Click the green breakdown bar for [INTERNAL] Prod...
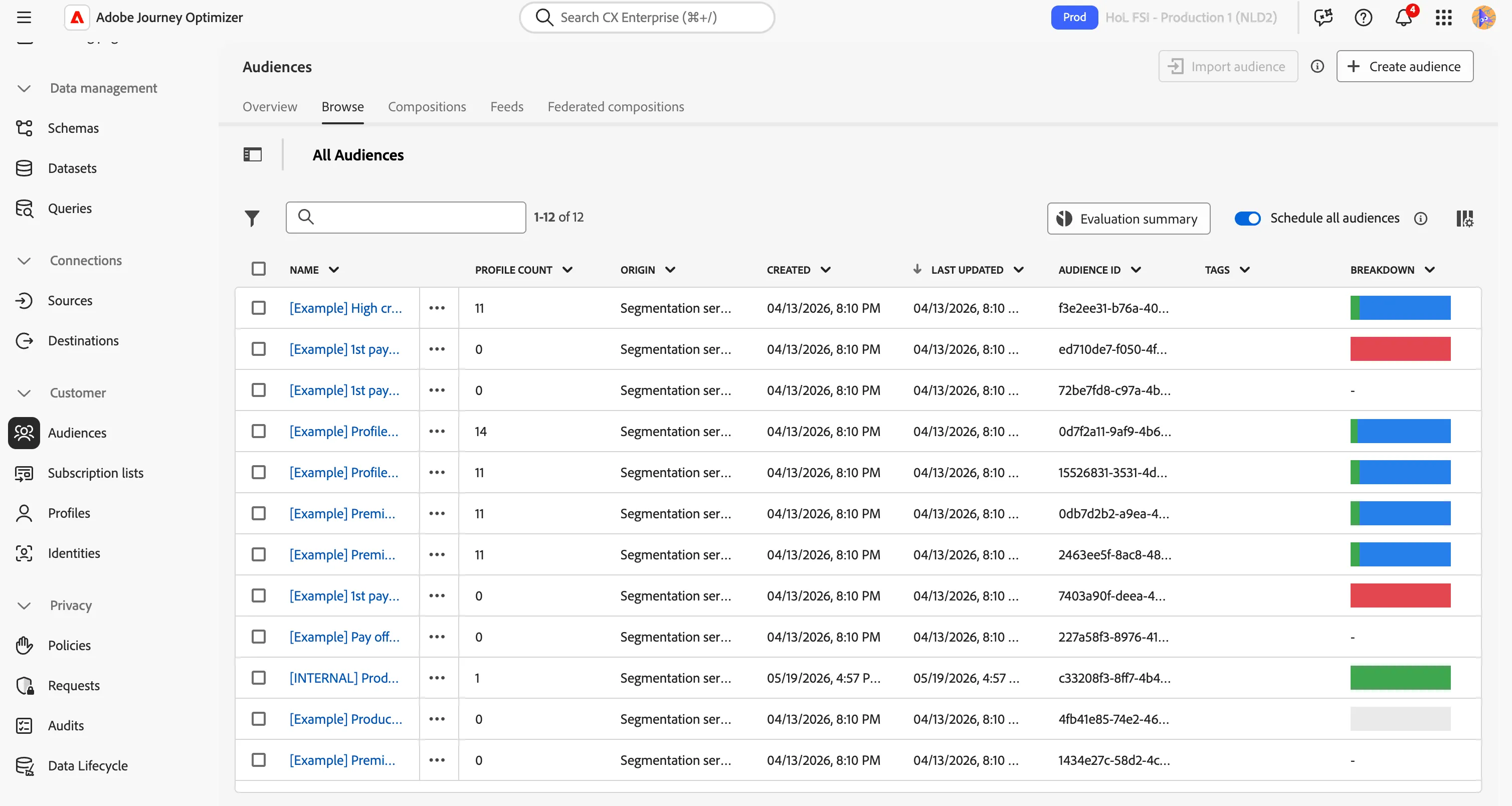 (x=1400, y=678)
